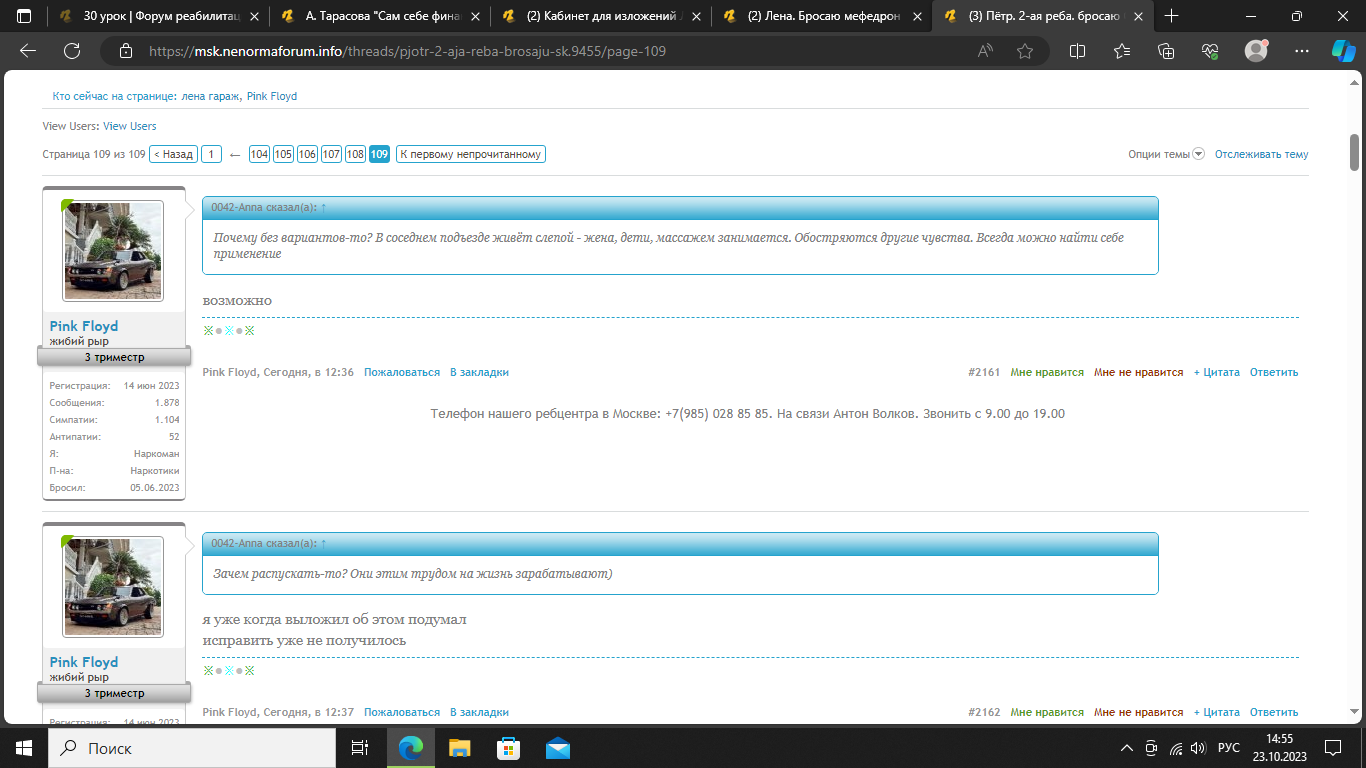1366x768 pixels.
Task: Open File Explorer from the taskbar
Action: click(x=459, y=748)
